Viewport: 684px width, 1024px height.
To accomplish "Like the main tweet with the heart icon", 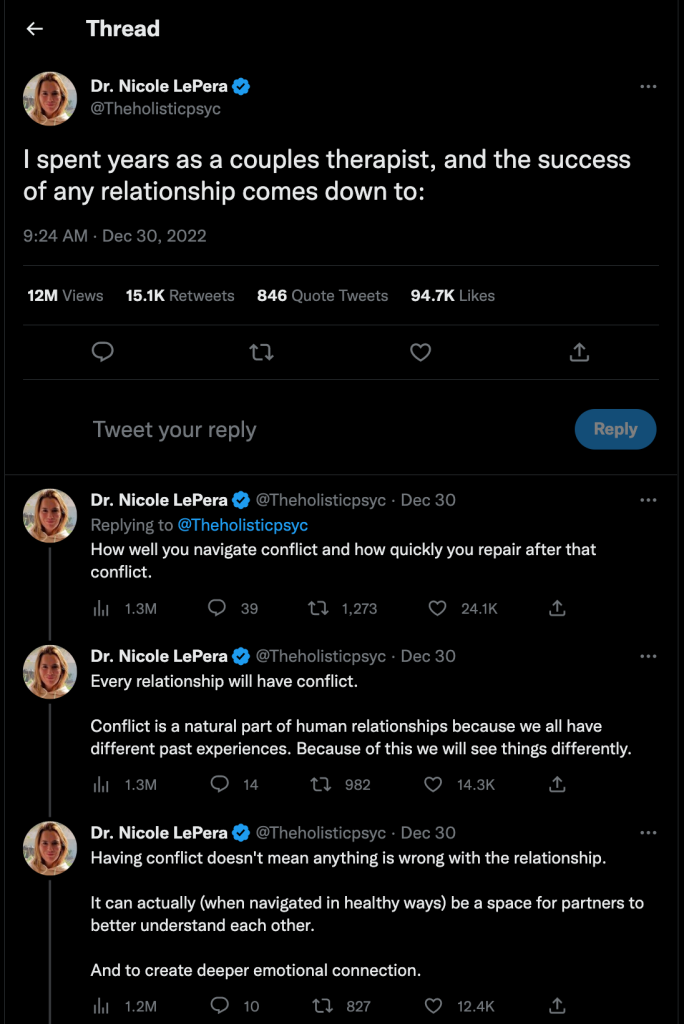I will [x=421, y=352].
